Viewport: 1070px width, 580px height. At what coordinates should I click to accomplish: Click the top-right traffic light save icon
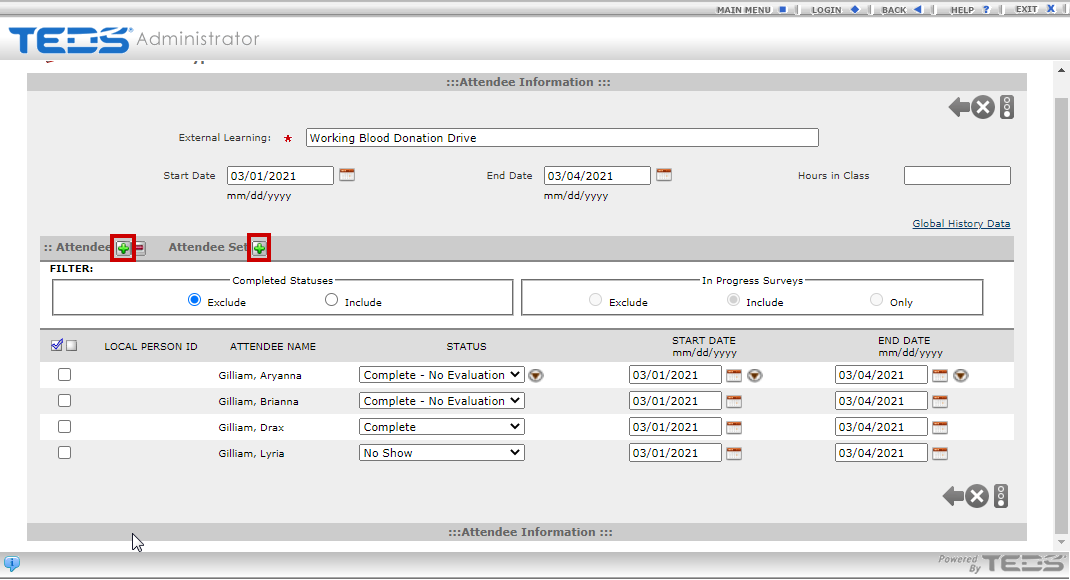point(1007,107)
